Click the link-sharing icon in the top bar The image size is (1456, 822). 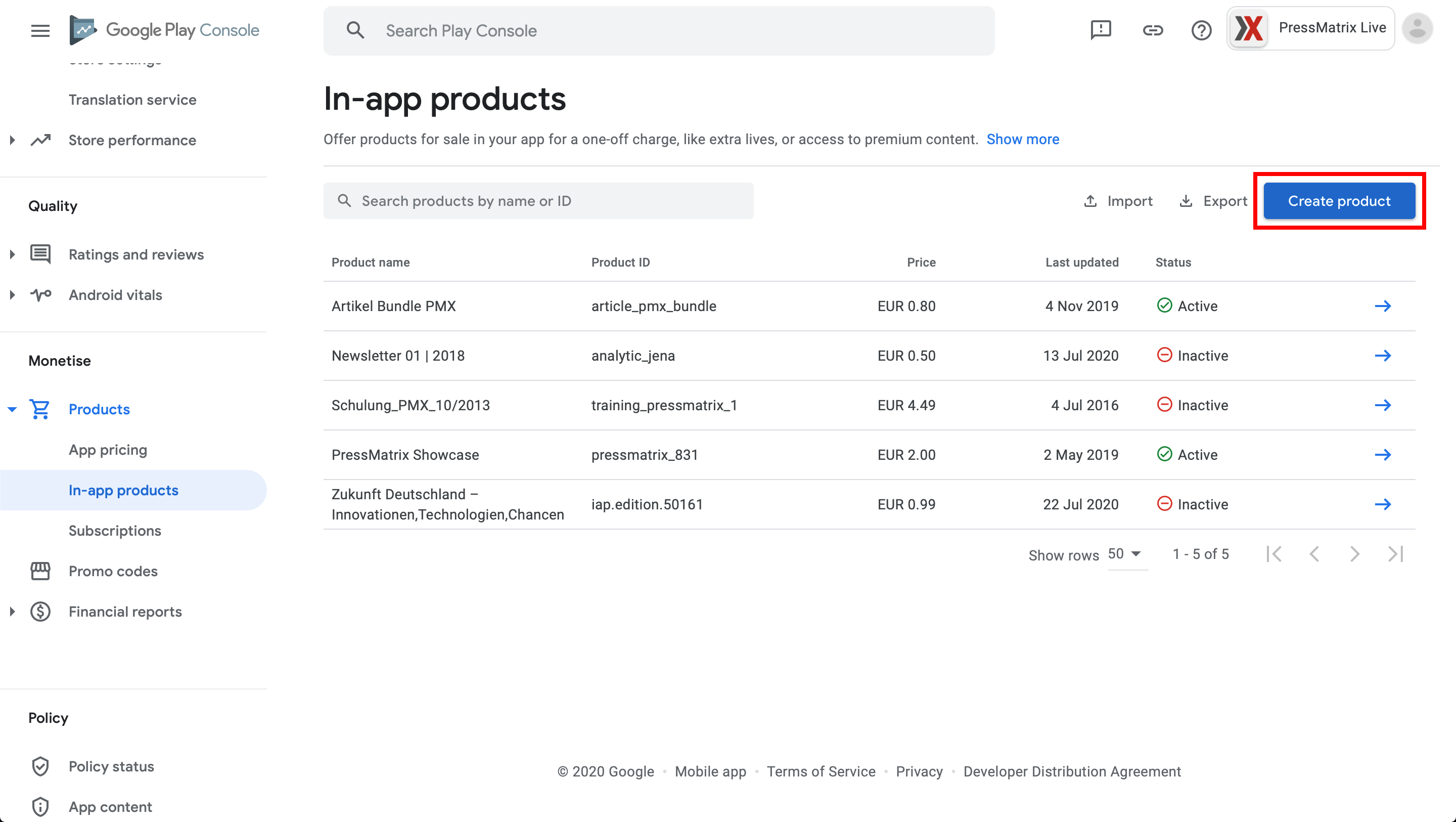pyautogui.click(x=1153, y=30)
